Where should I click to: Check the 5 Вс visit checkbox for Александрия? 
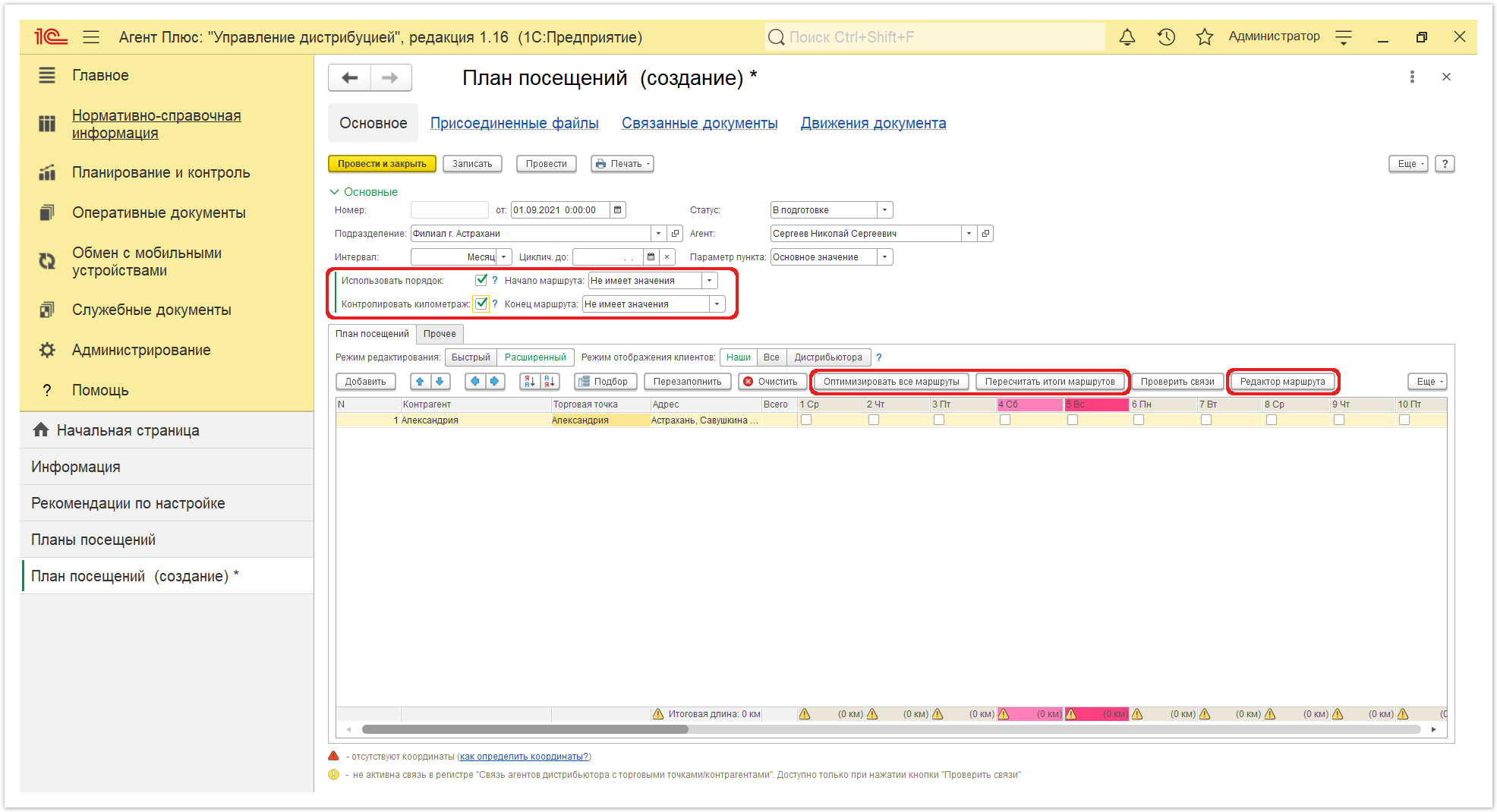tap(1073, 420)
